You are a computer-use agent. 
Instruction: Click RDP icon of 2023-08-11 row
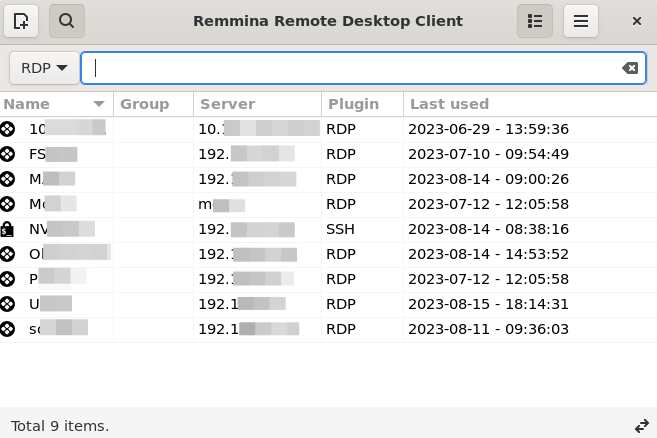pos(8,329)
